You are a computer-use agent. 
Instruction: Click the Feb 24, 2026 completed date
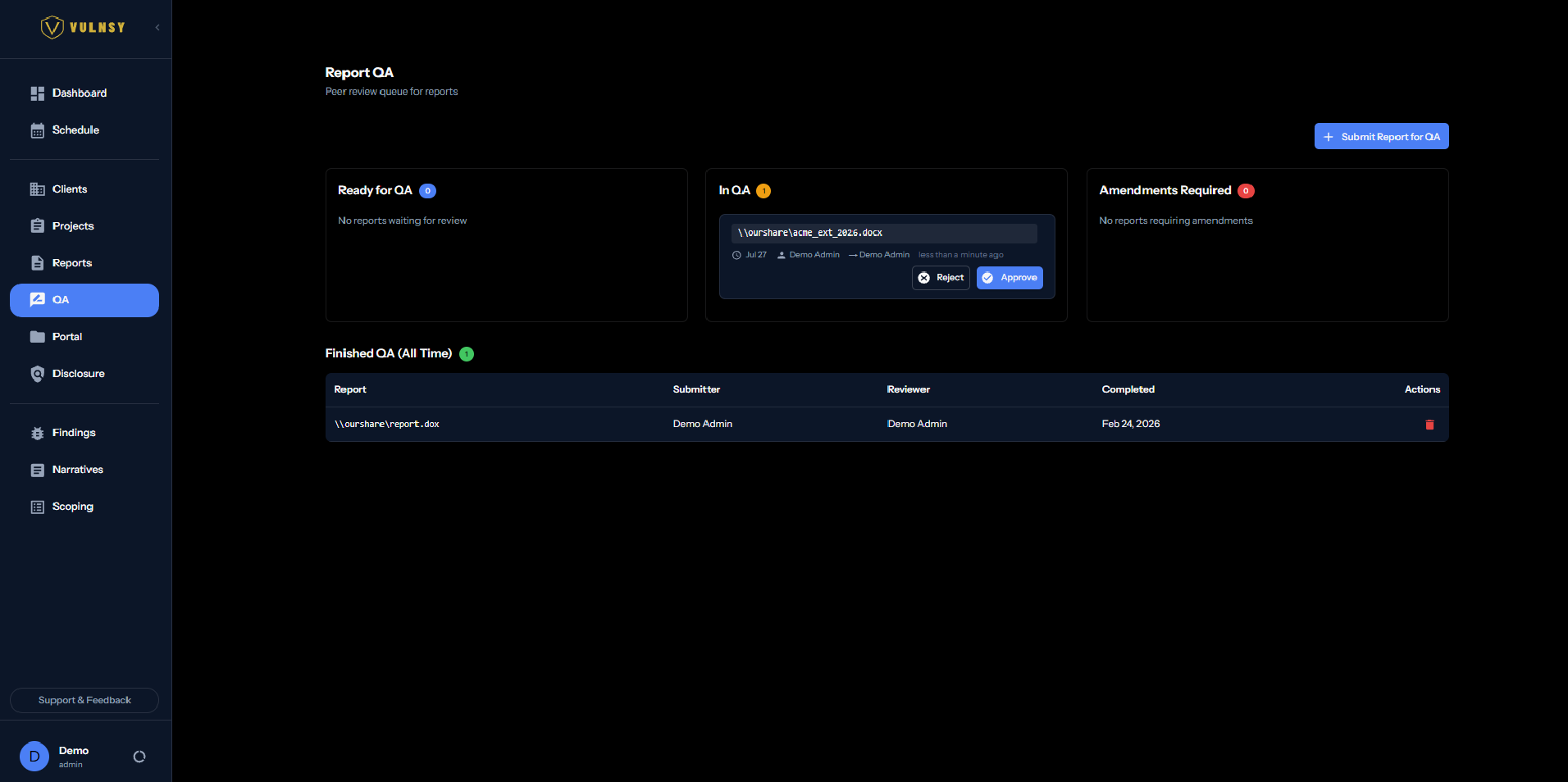click(x=1131, y=424)
